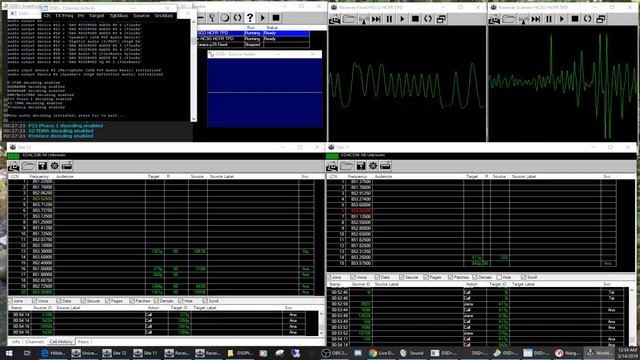Toggle Secure checkbox in Site 12 window
Image resolution: width=640 pixels, height=360 pixels.
[83, 301]
